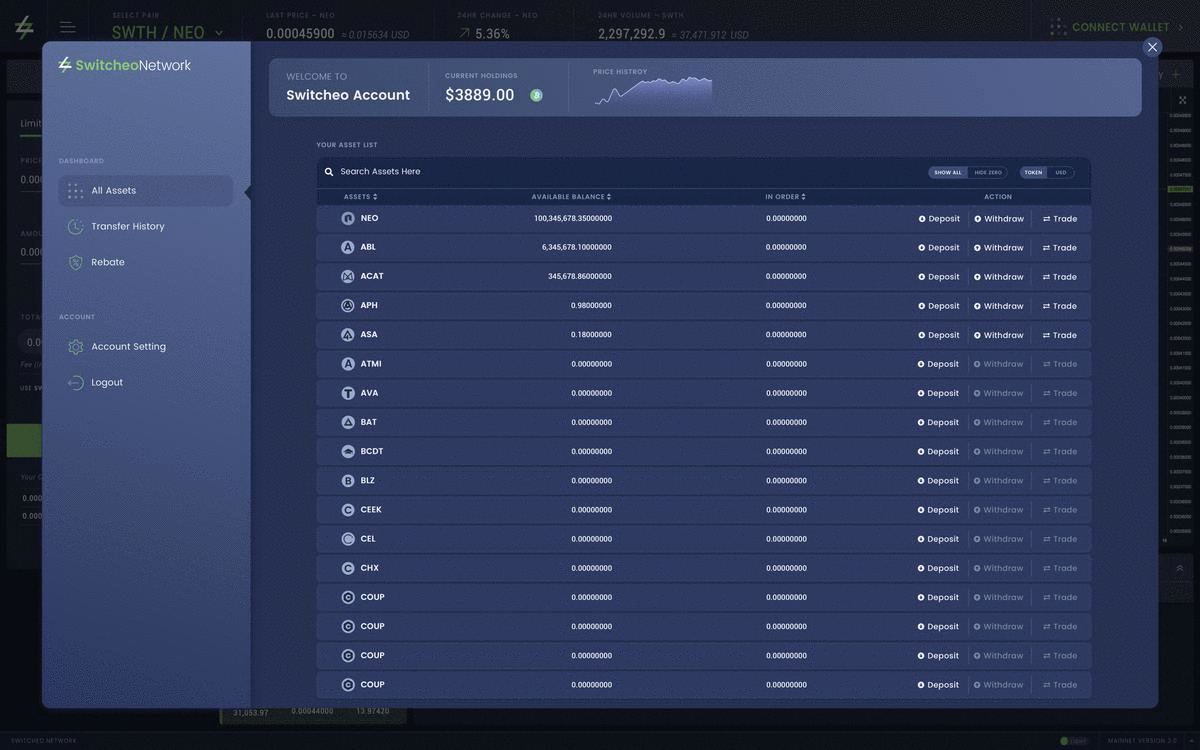This screenshot has height=750, width=1200.
Task: Click the CEL token icon
Action: [x=348, y=539]
